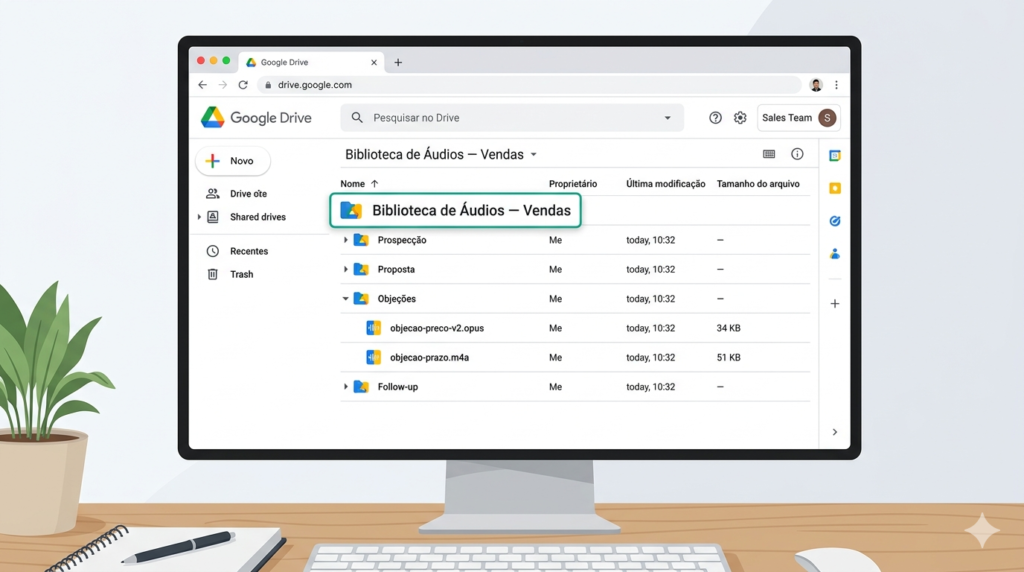Expand the Proposta folder arrow
The height and width of the screenshot is (572, 1024).
tap(345, 270)
